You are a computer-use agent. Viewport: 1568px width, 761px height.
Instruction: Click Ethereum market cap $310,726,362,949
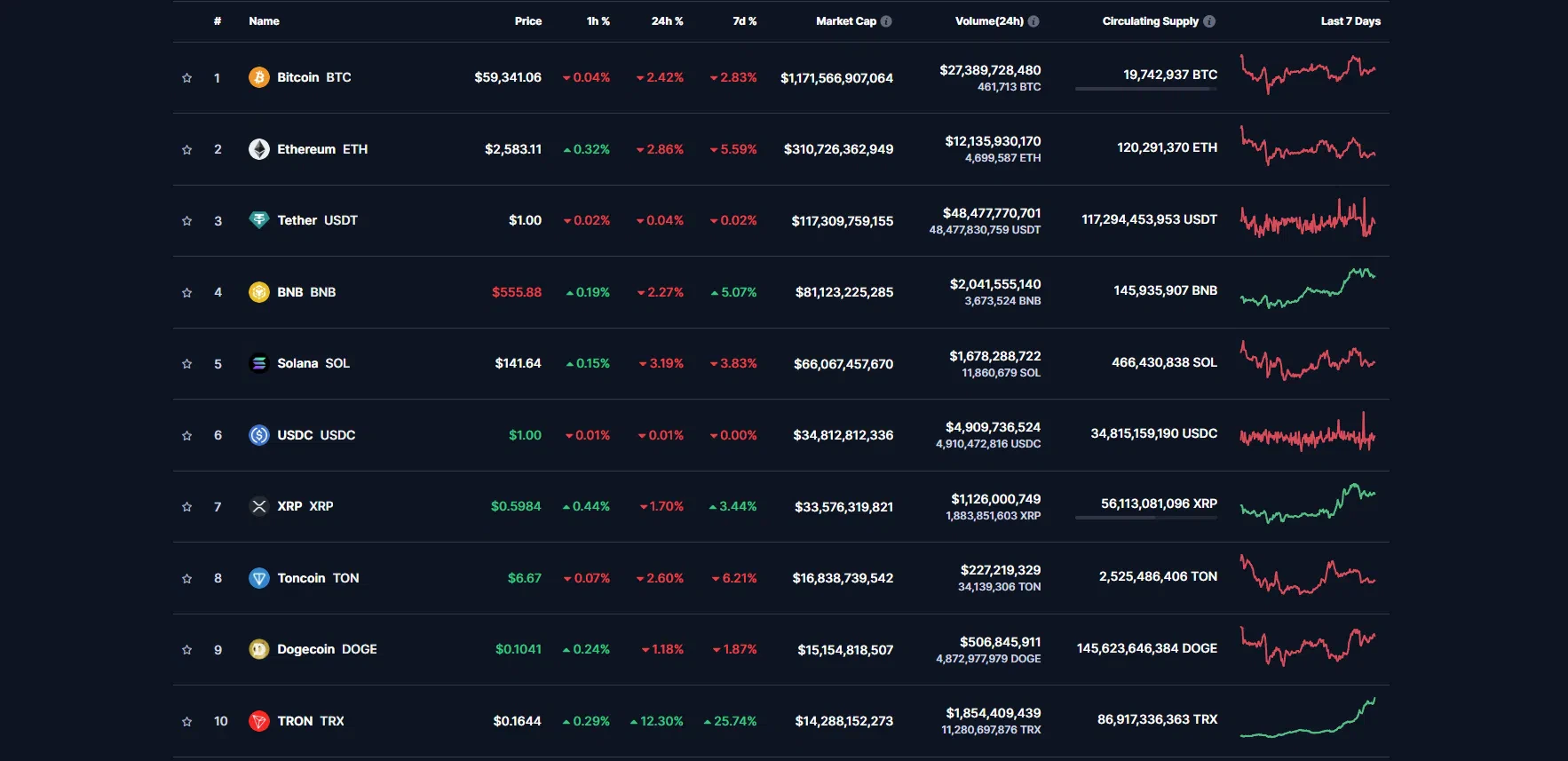[x=838, y=149]
